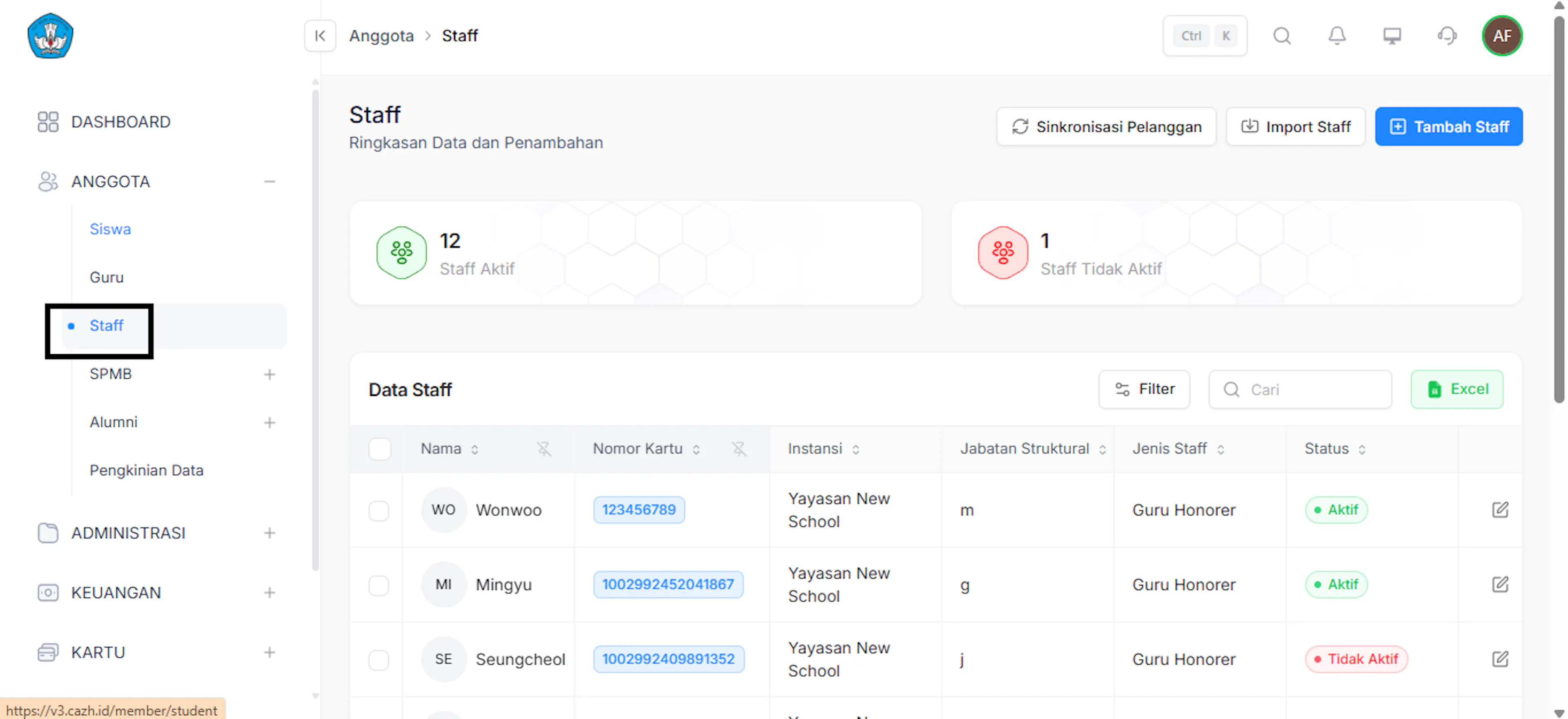The image size is (1568, 719).
Task: Open the search magnifier icon in header
Action: coord(1282,36)
